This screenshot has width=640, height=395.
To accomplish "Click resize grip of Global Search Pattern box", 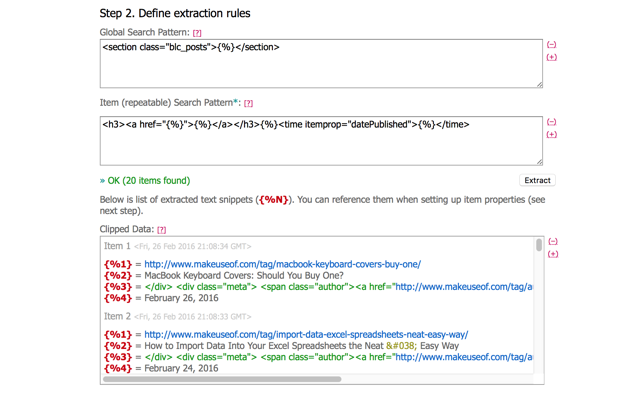I will pyautogui.click(x=540, y=84).
